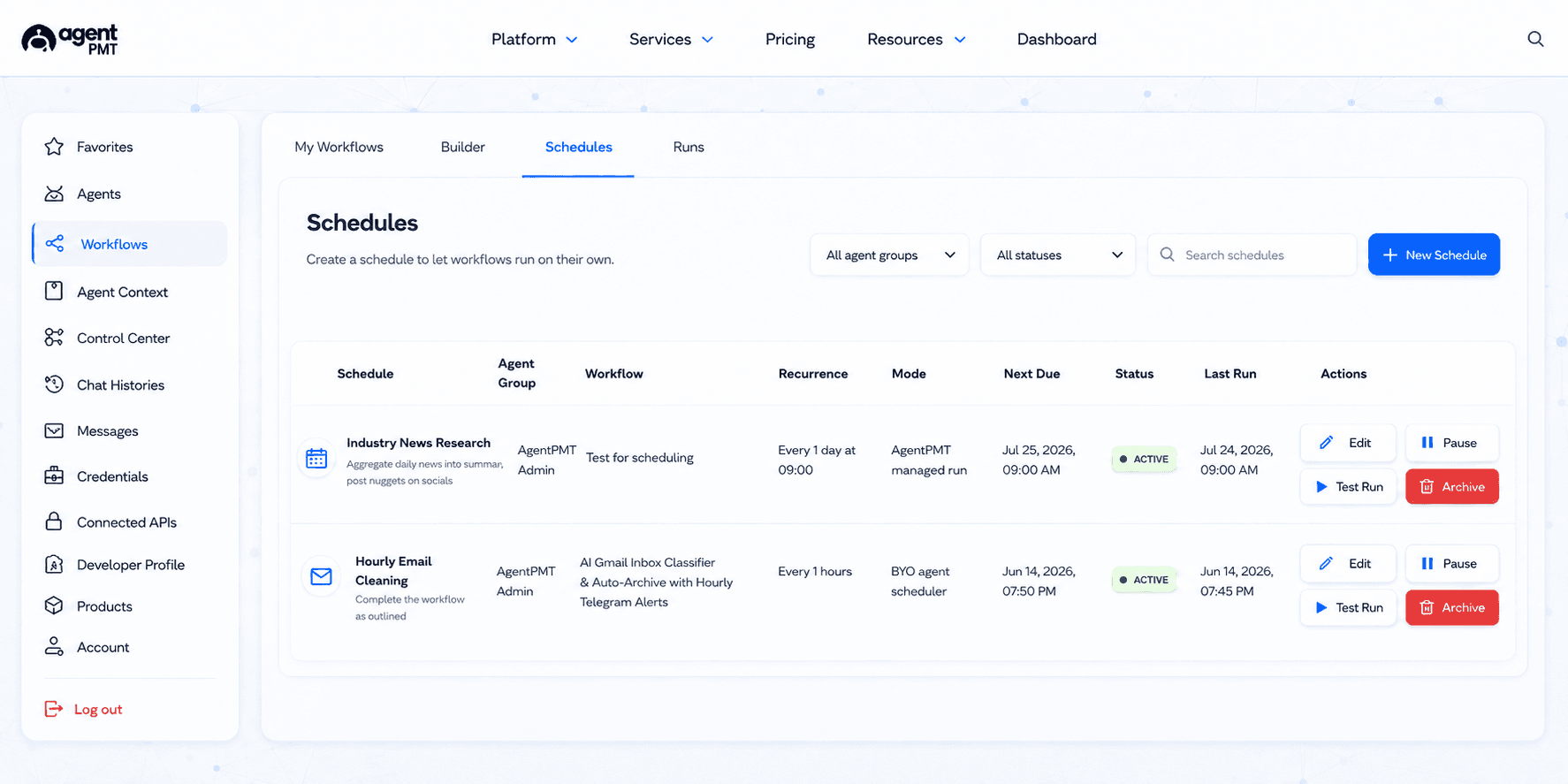This screenshot has width=1568, height=784.
Task: Click the Chat Histories clock icon
Action: coord(54,384)
